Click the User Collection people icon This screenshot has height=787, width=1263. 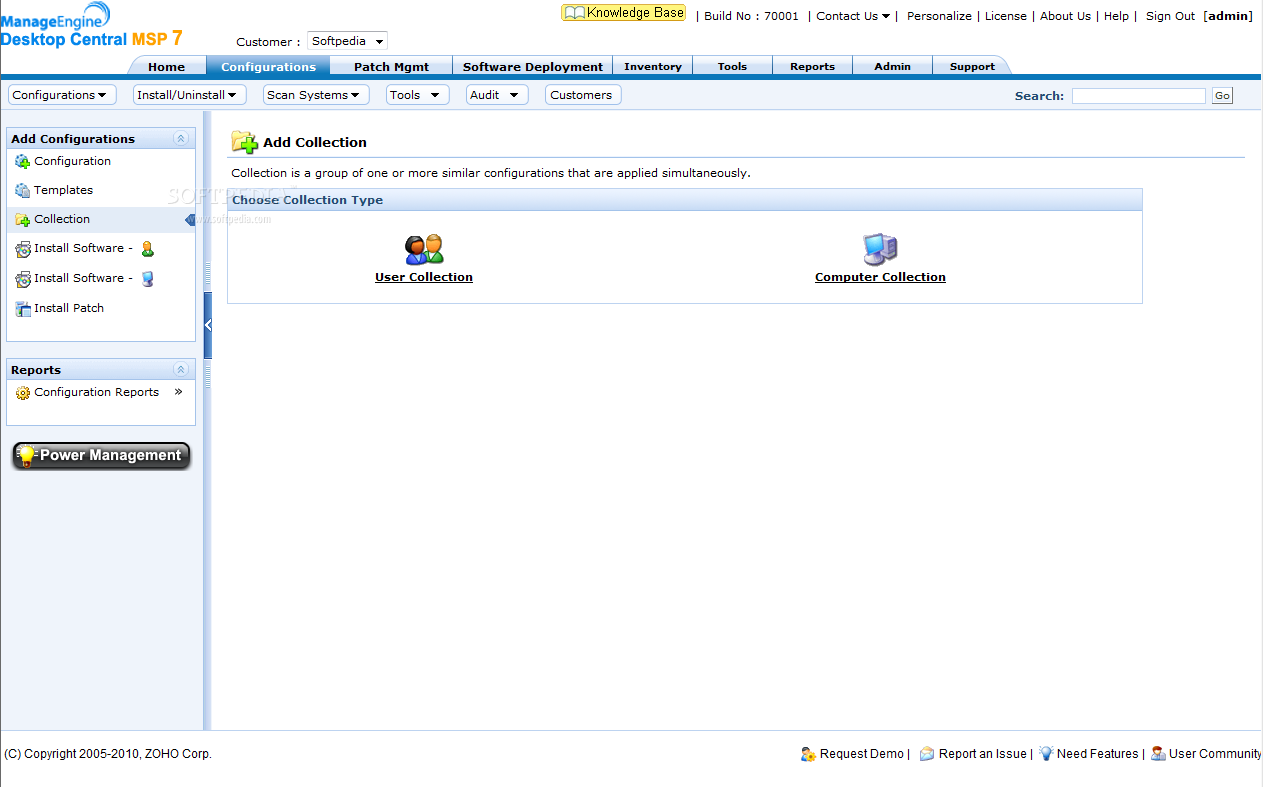click(x=424, y=249)
